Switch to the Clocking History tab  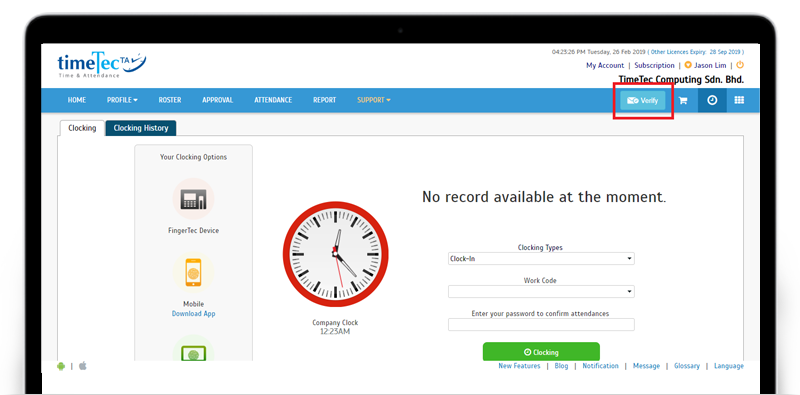point(141,128)
